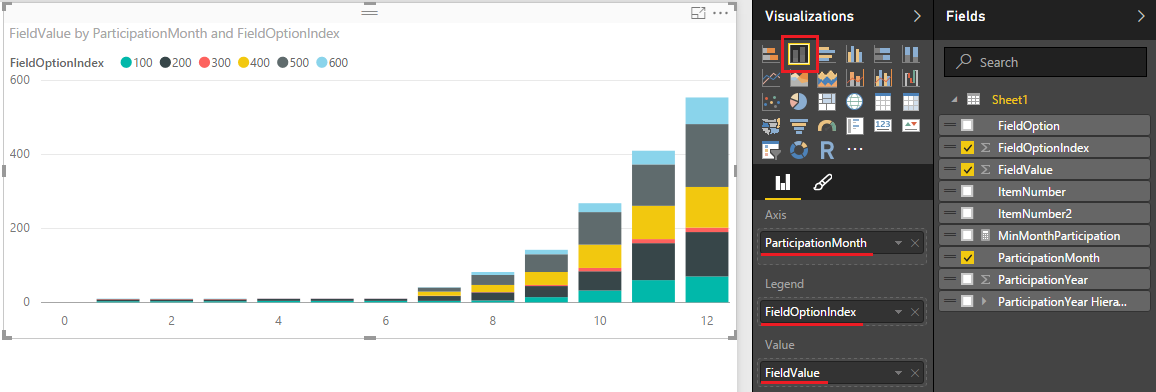The width and height of the screenshot is (1156, 392).
Task: Open the FieldOptionIndex legend dropdown arrow
Action: 898,312
